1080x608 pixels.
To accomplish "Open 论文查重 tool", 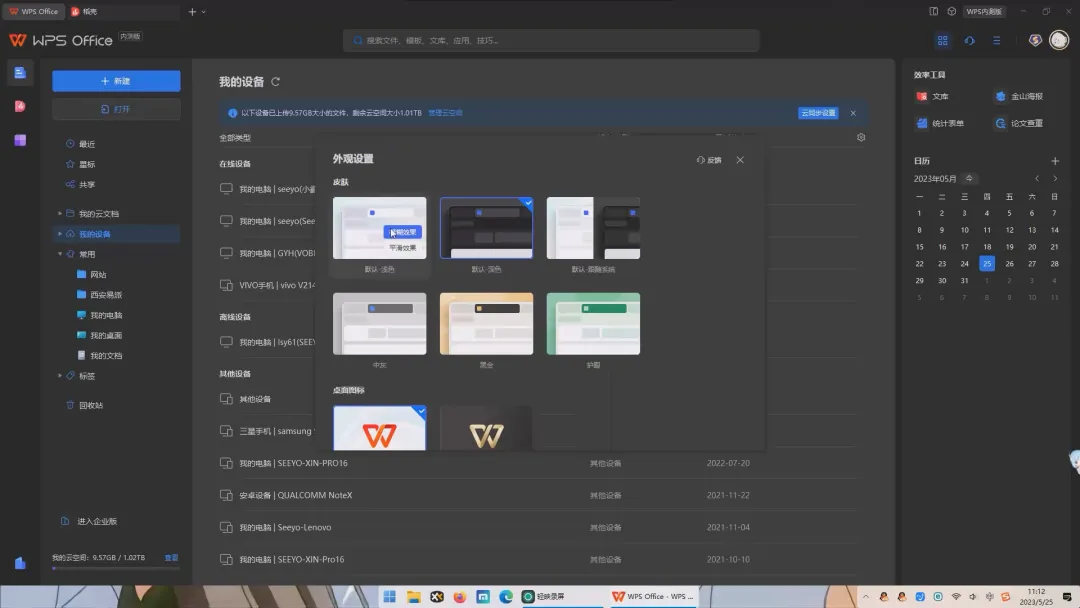I will 1019,123.
